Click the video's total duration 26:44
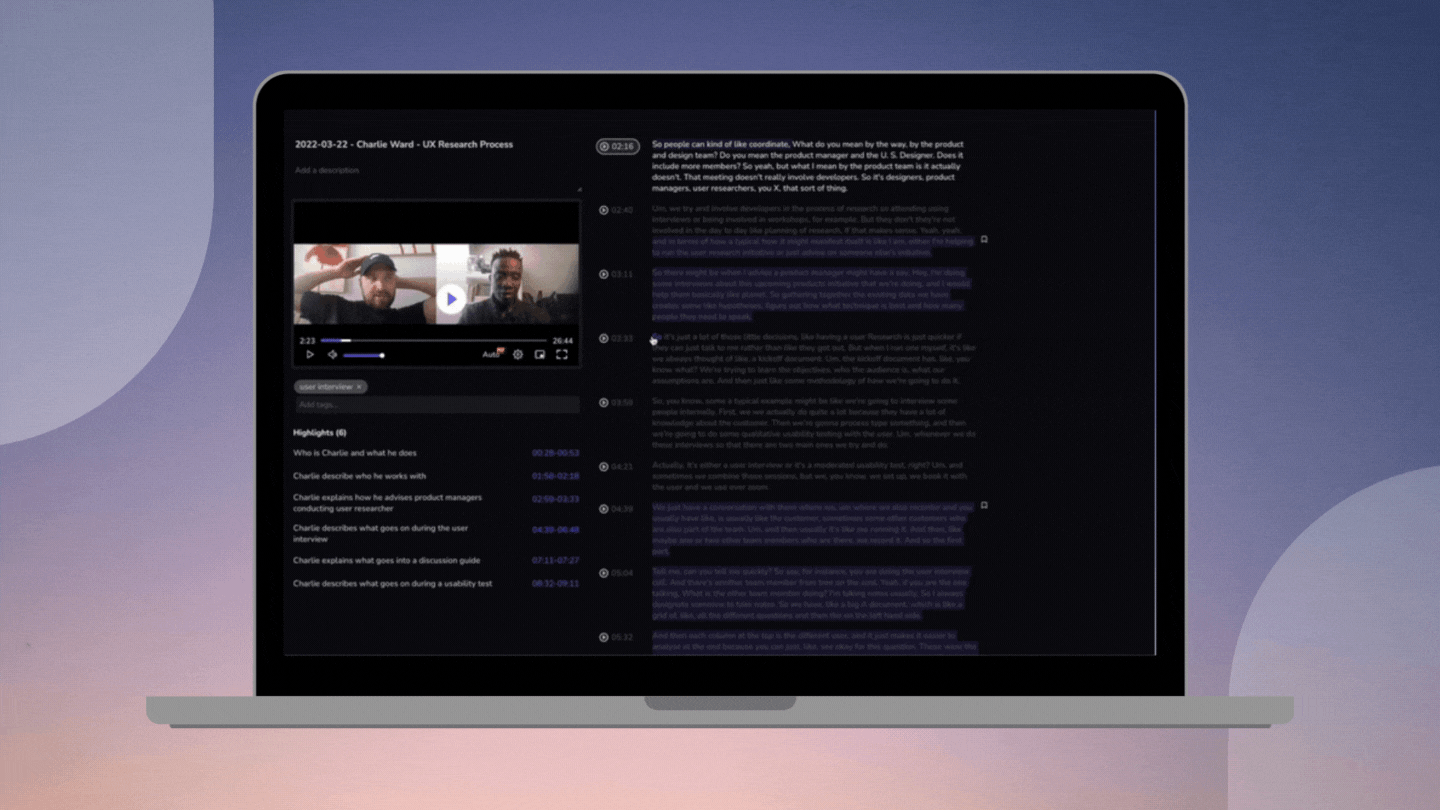This screenshot has width=1440, height=810. click(x=562, y=340)
